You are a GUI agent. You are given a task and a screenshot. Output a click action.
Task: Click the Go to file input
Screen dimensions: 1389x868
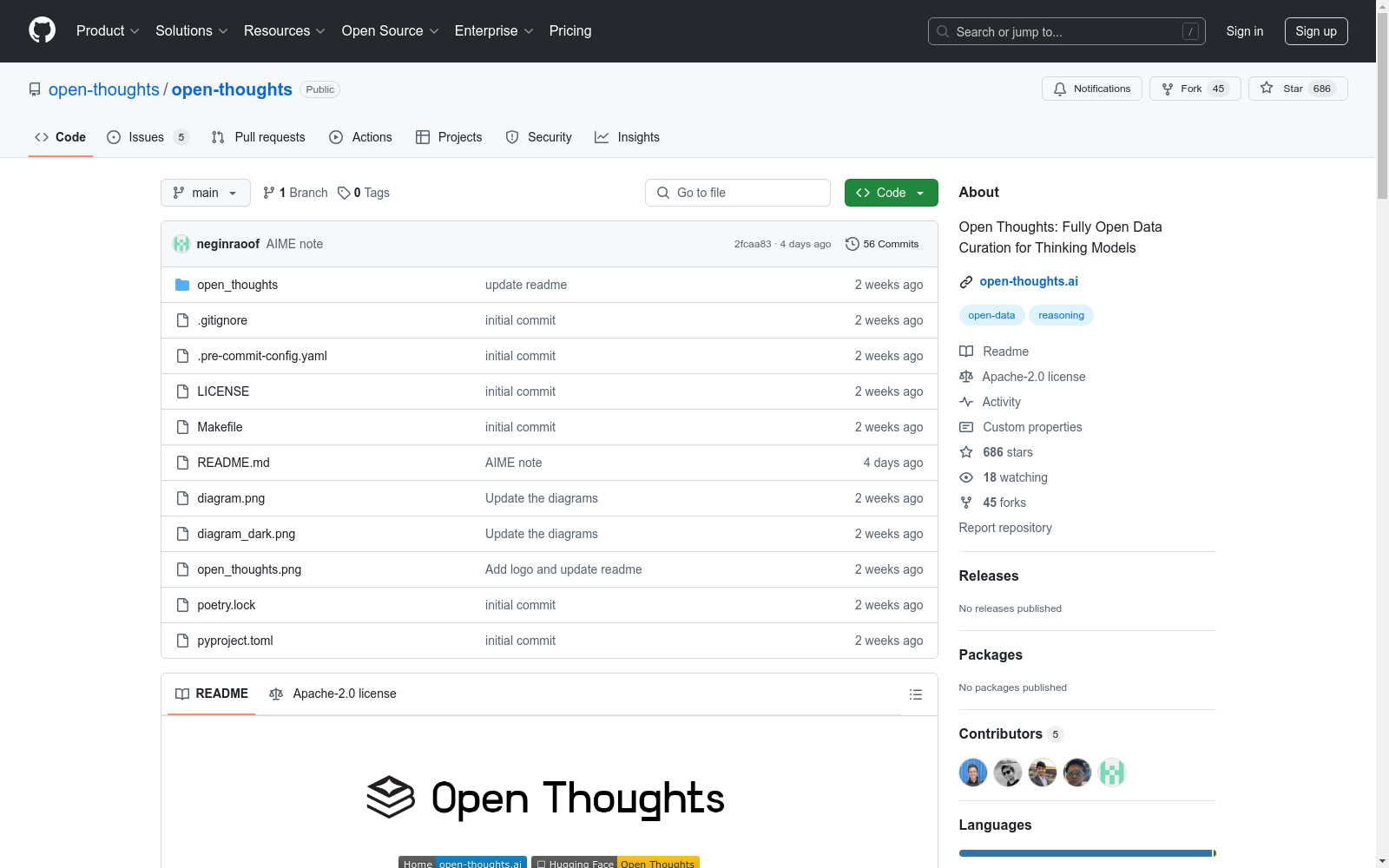(738, 193)
